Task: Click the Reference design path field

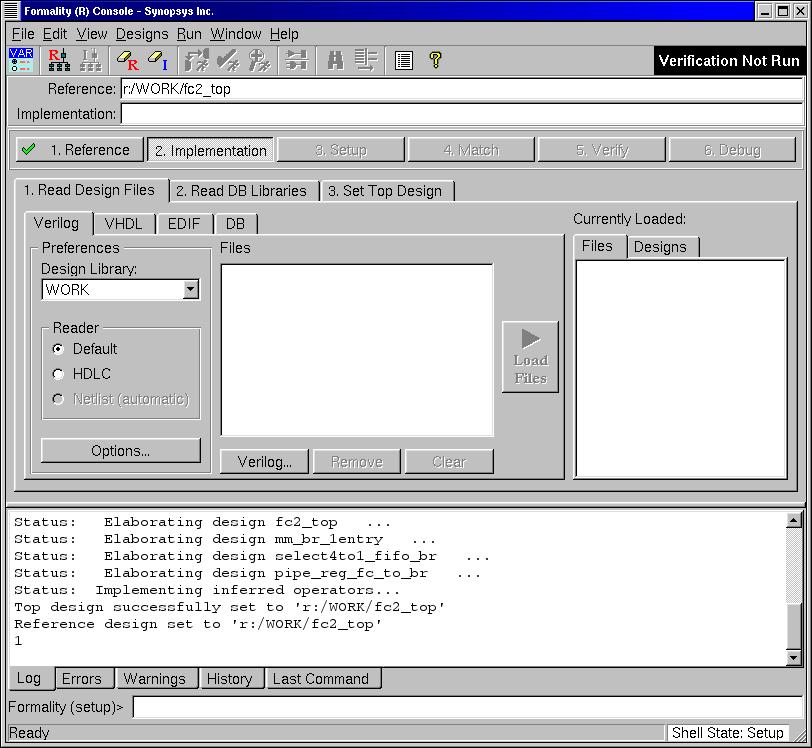Action: 462,89
